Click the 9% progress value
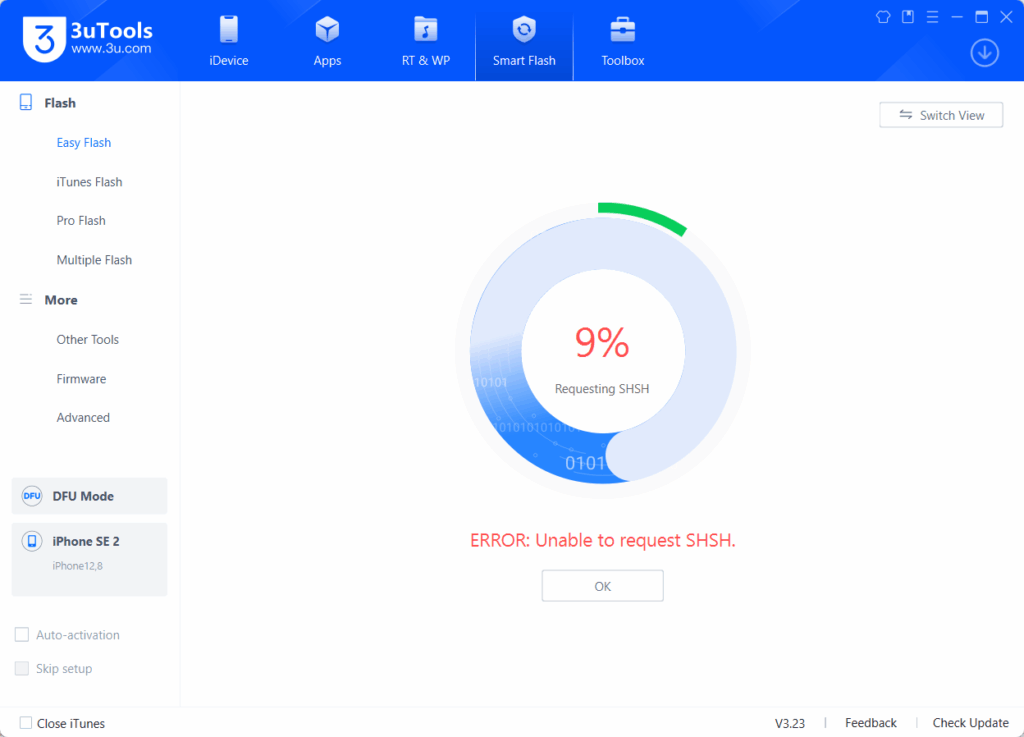The height and width of the screenshot is (737, 1024). pyautogui.click(x=601, y=342)
